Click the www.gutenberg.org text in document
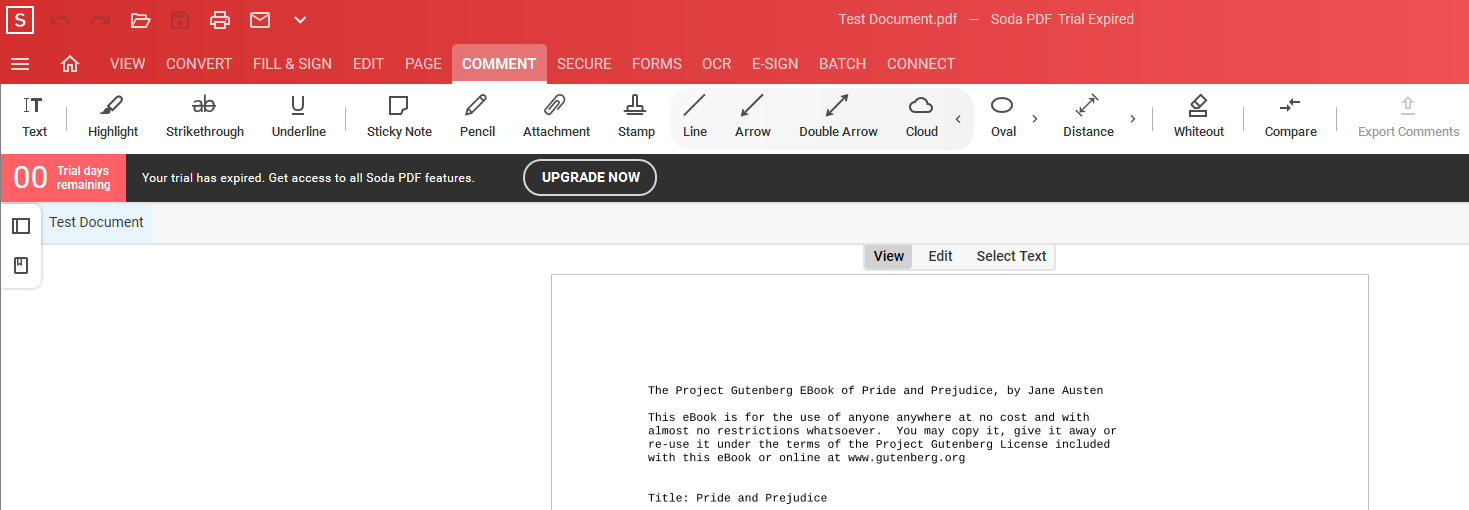Screen dimensions: 1469x510 coord(906,458)
